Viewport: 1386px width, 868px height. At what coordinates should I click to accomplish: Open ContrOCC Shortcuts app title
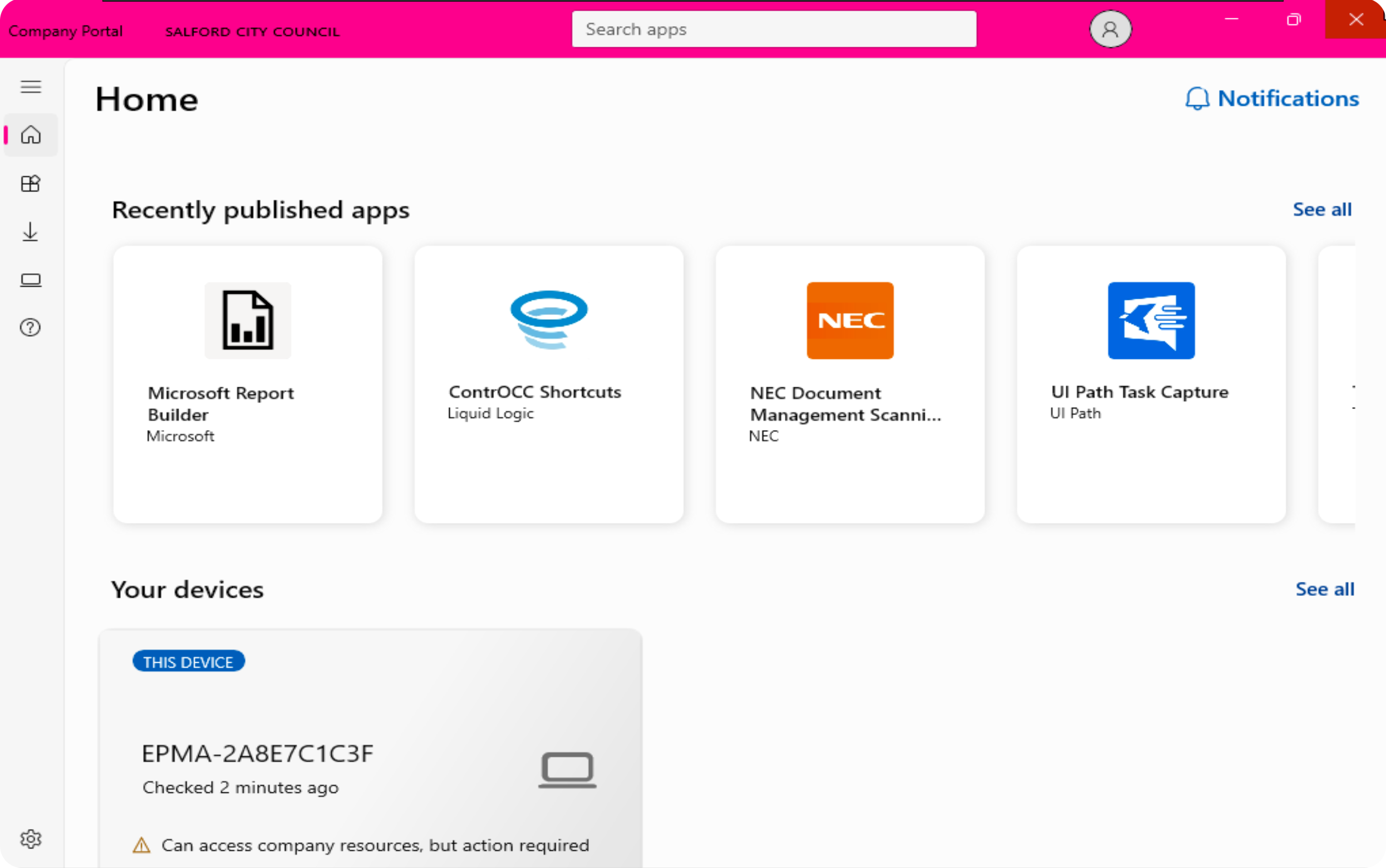[534, 392]
